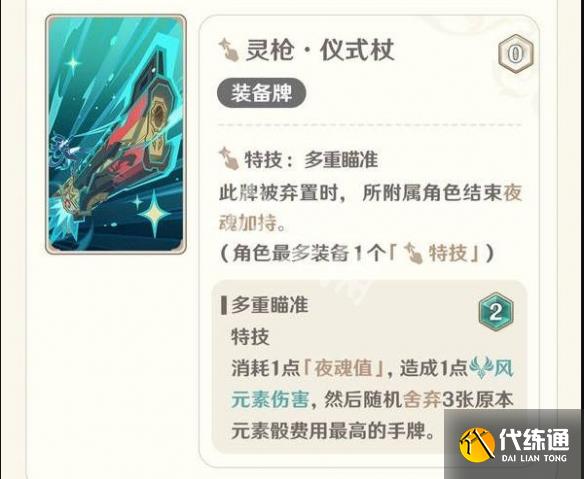
Task: Click the Anemo wind element icon
Action: click(480, 368)
